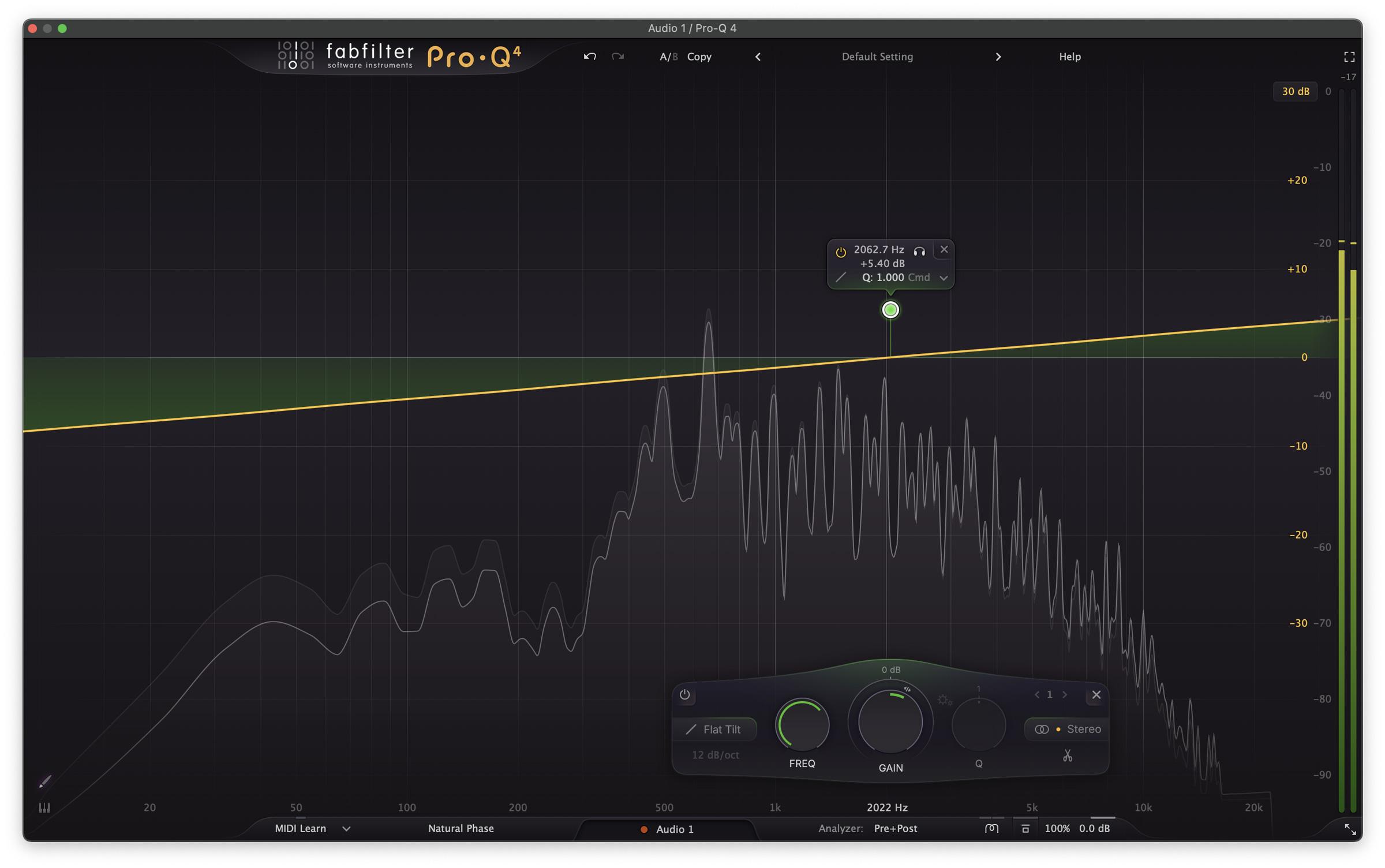Screen dimensions: 1385x868
Task: Click the band number 1 label
Action: tap(1050, 695)
